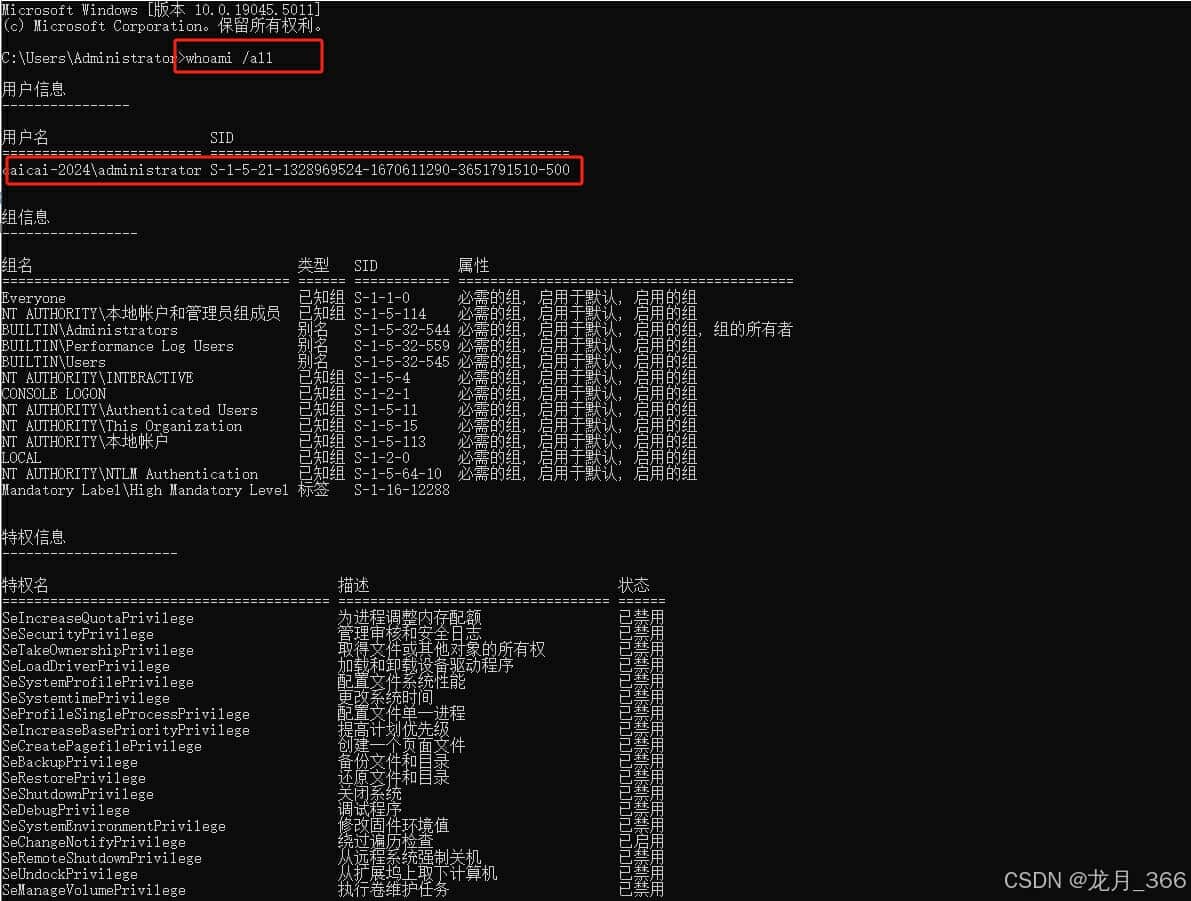Click the 特权信息 section heading
Viewport: 1191px width, 901px height.
33,537
